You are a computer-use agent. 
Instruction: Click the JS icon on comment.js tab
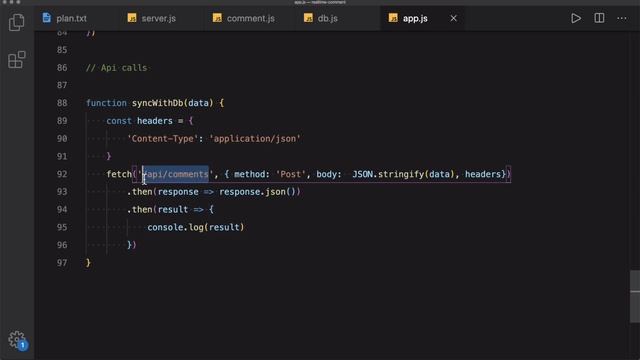click(x=217, y=18)
